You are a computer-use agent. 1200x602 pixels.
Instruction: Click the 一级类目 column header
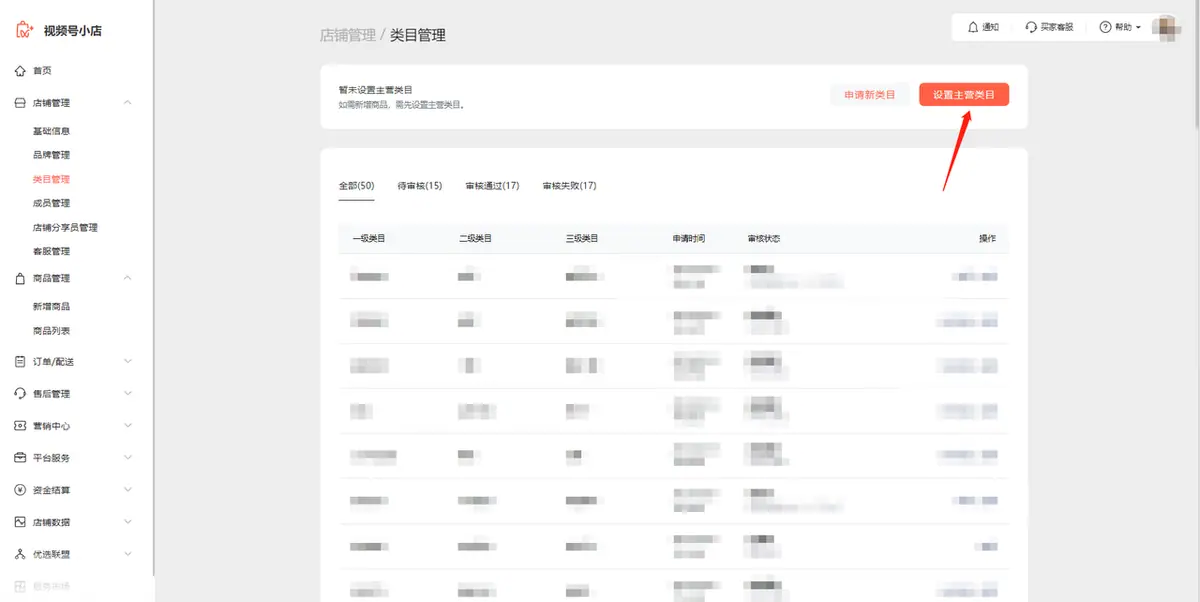[x=368, y=239]
